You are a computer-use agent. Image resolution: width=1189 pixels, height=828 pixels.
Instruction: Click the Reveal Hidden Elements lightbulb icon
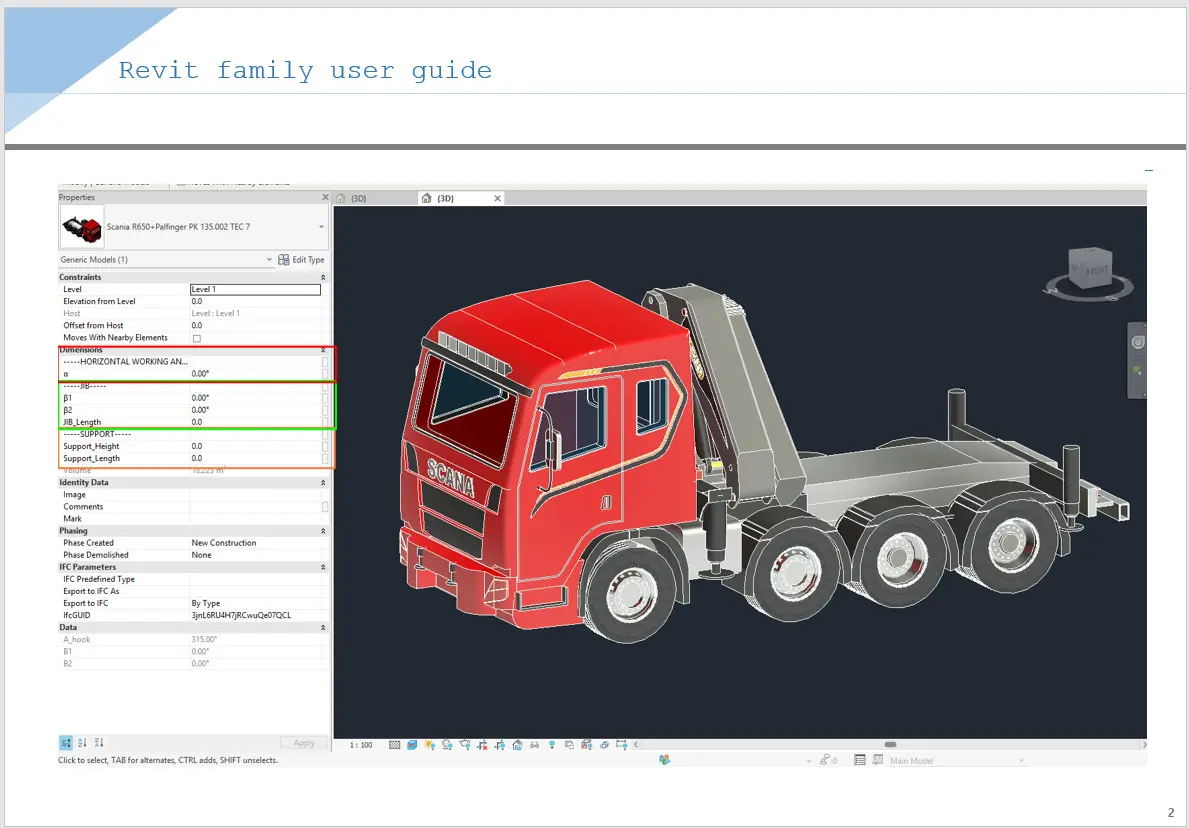pyautogui.click(x=552, y=745)
